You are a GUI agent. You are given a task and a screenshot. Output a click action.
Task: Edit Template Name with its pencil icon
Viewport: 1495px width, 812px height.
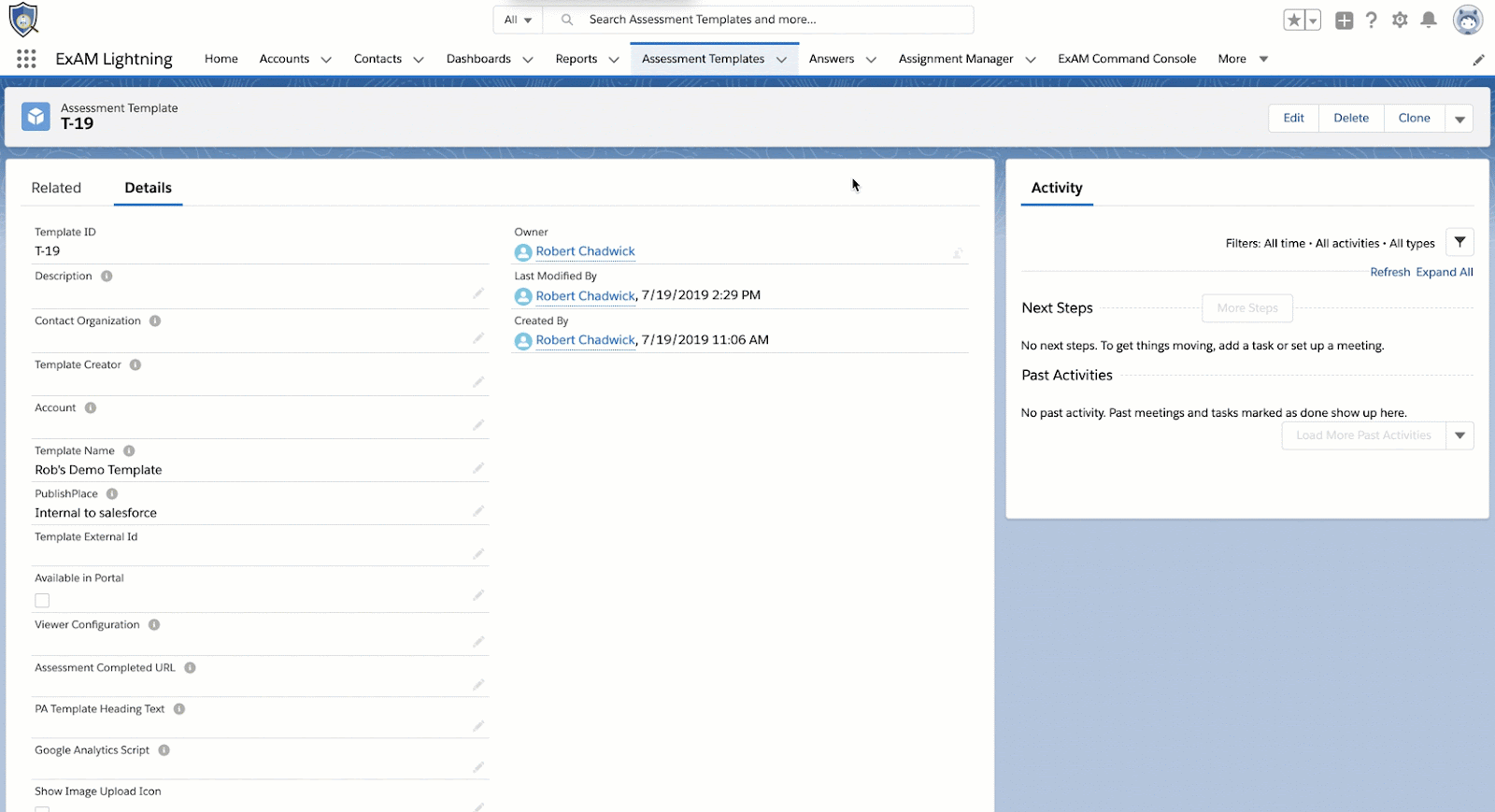pyautogui.click(x=478, y=468)
